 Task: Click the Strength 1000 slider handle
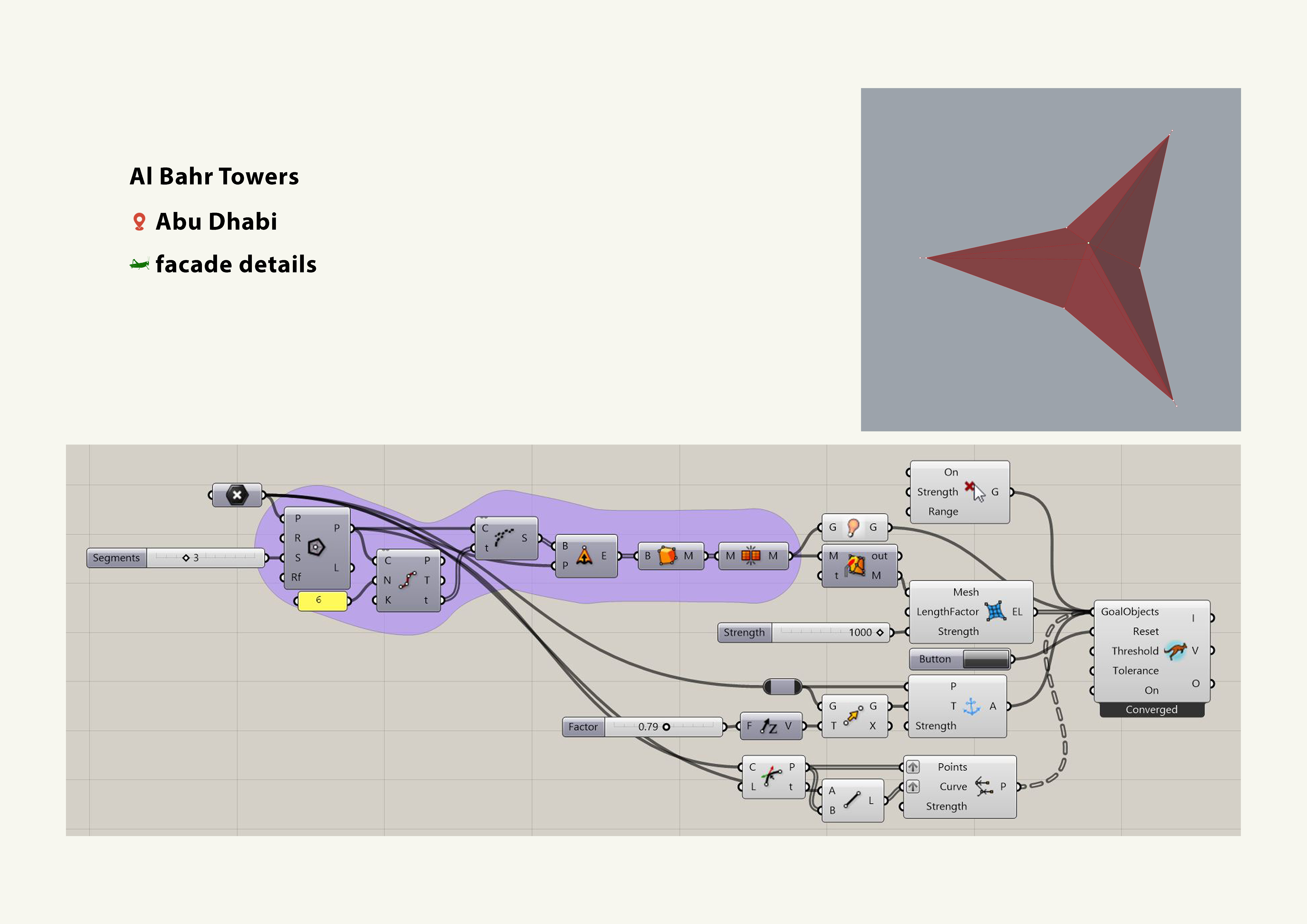(880, 633)
